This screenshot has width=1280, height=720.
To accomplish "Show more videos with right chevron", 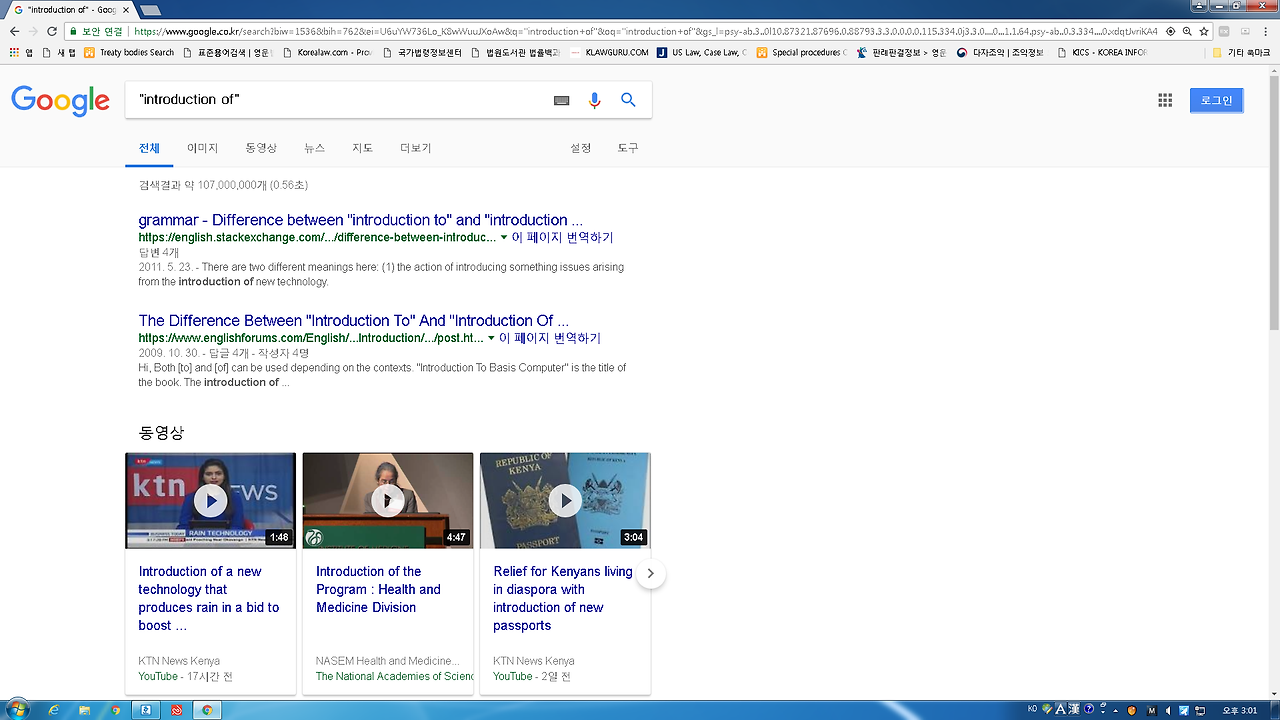I will point(650,573).
